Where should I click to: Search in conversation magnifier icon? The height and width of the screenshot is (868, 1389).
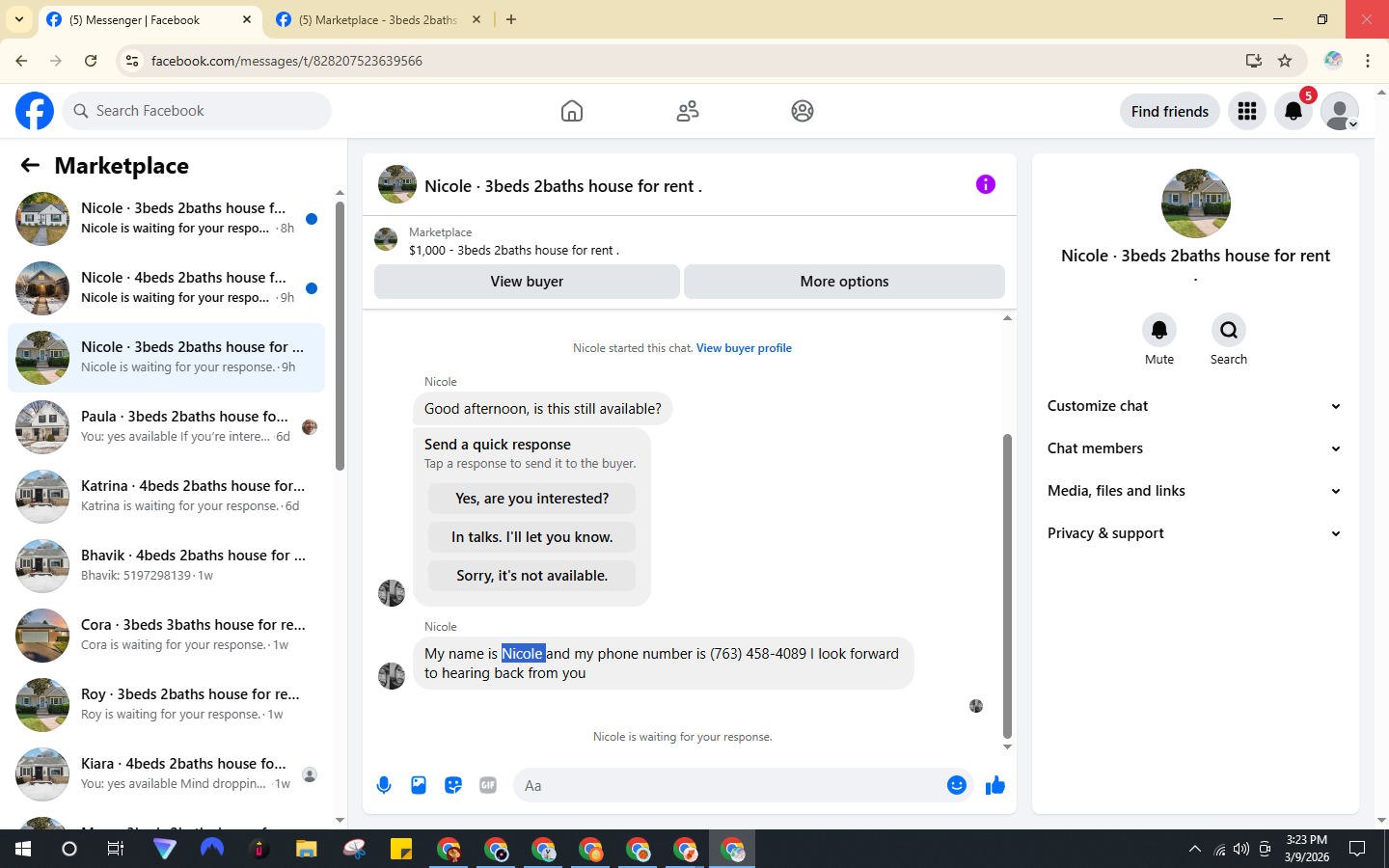[1229, 330]
